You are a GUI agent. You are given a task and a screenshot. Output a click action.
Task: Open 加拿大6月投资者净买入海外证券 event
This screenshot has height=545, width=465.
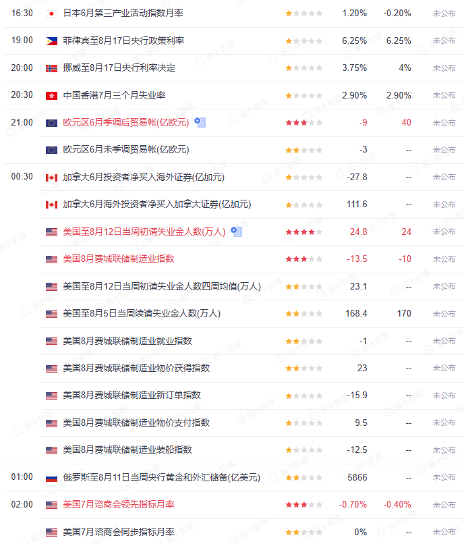pyautogui.click(x=144, y=177)
